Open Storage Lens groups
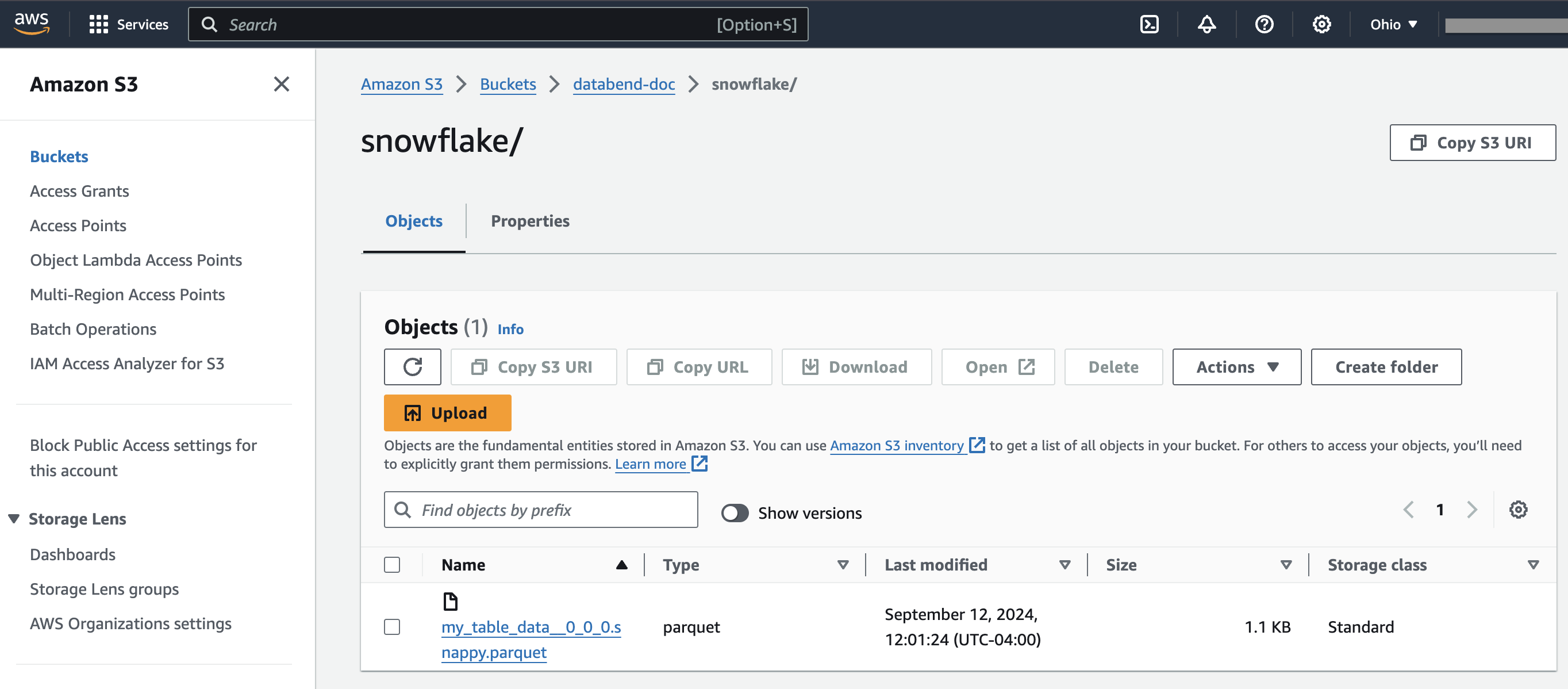Screen dimensions: 1568x689 [105, 589]
